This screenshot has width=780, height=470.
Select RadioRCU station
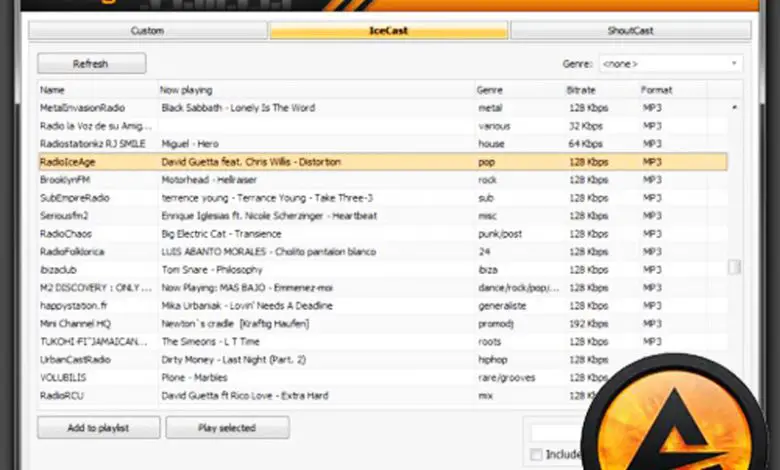pyautogui.click(x=62, y=395)
